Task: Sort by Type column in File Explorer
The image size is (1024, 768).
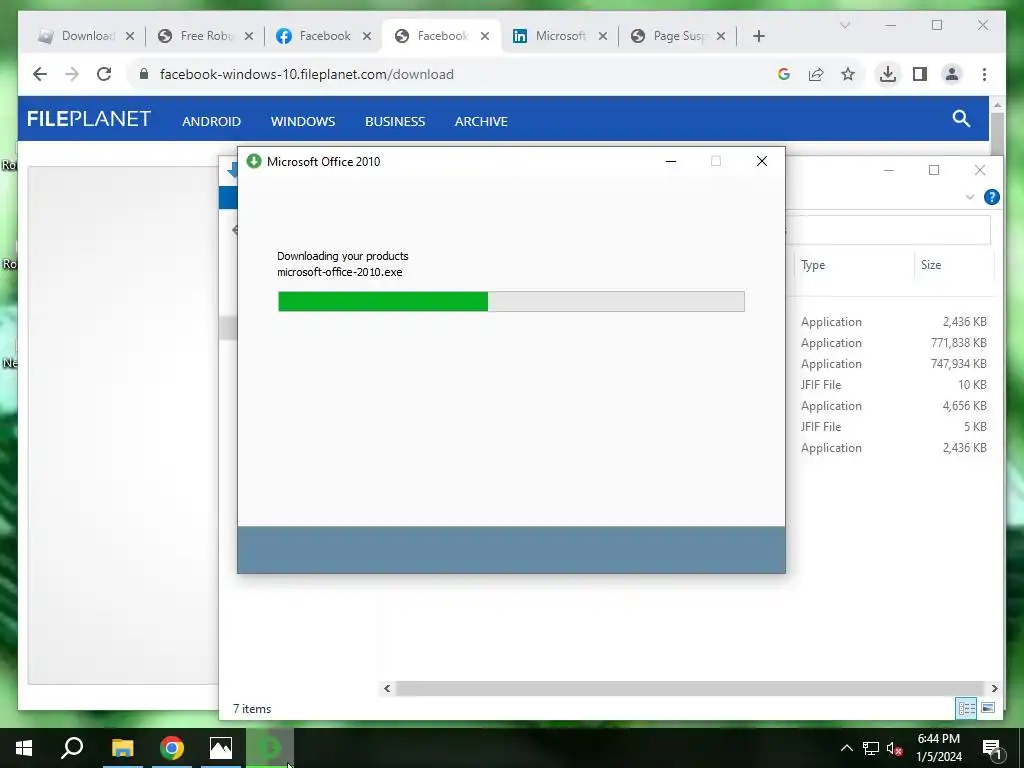Action: point(813,264)
